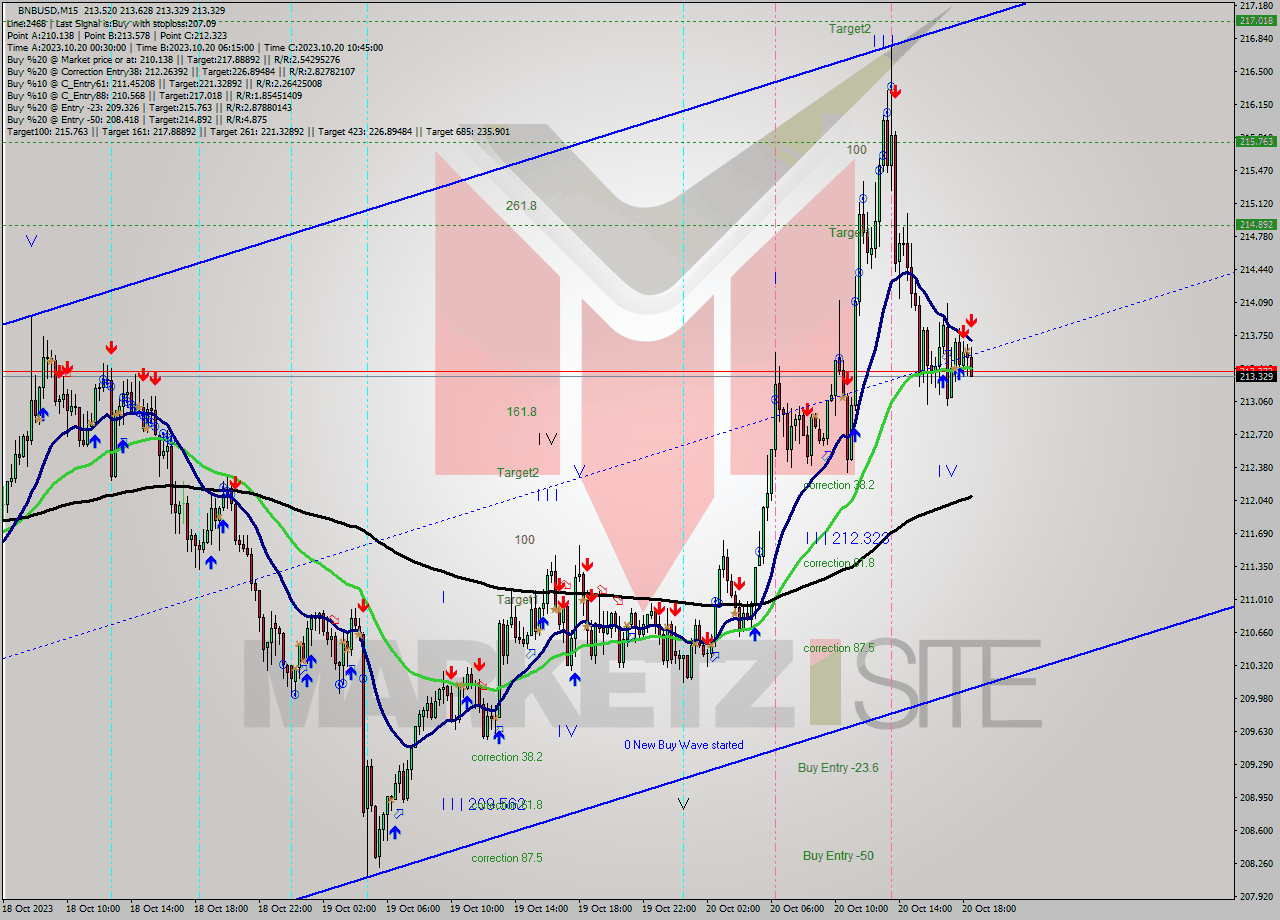Click the 209.290 price axis label
The width and height of the screenshot is (1280, 920).
coord(1255,765)
